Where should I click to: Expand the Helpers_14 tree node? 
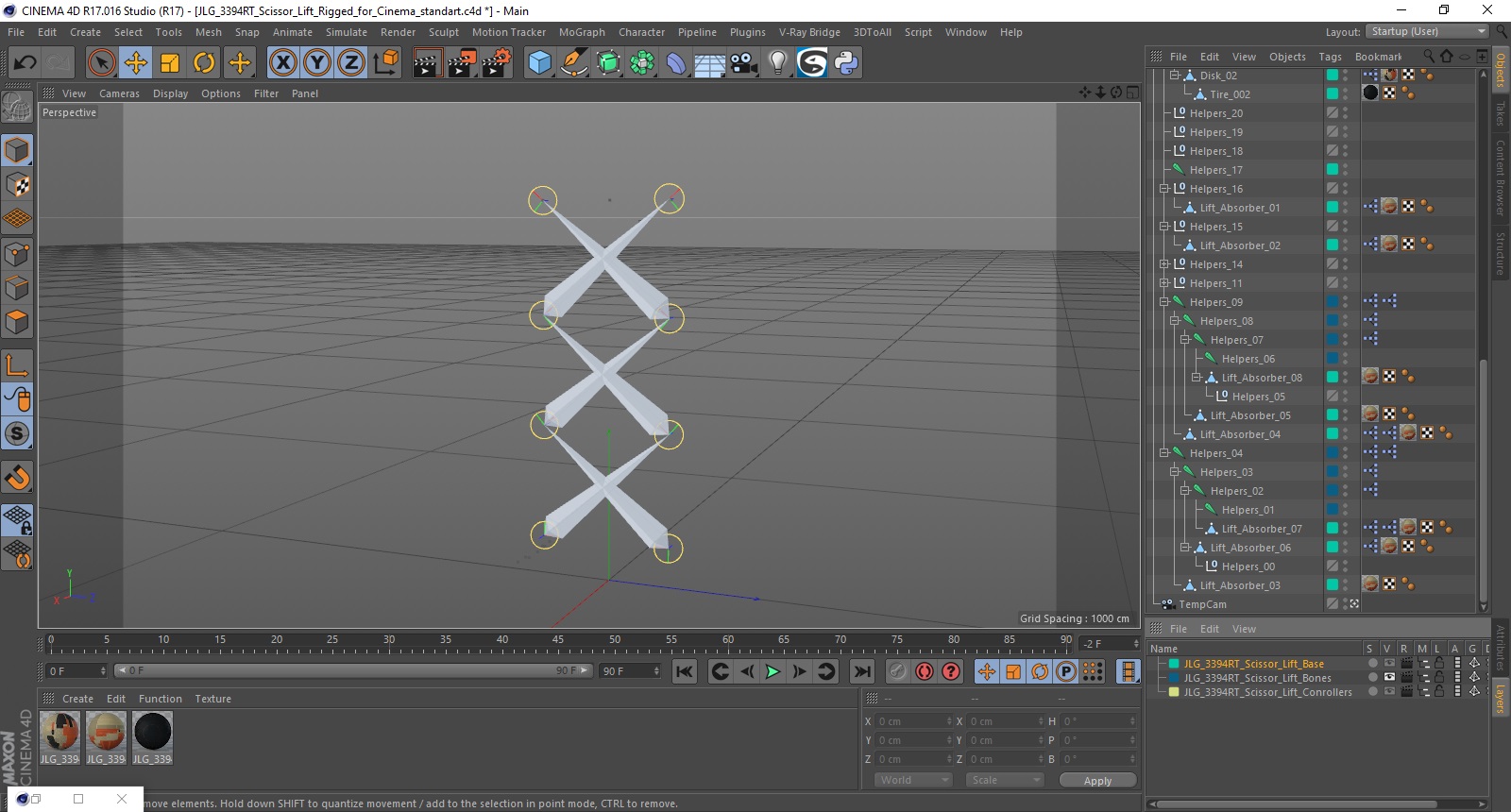click(x=1164, y=264)
